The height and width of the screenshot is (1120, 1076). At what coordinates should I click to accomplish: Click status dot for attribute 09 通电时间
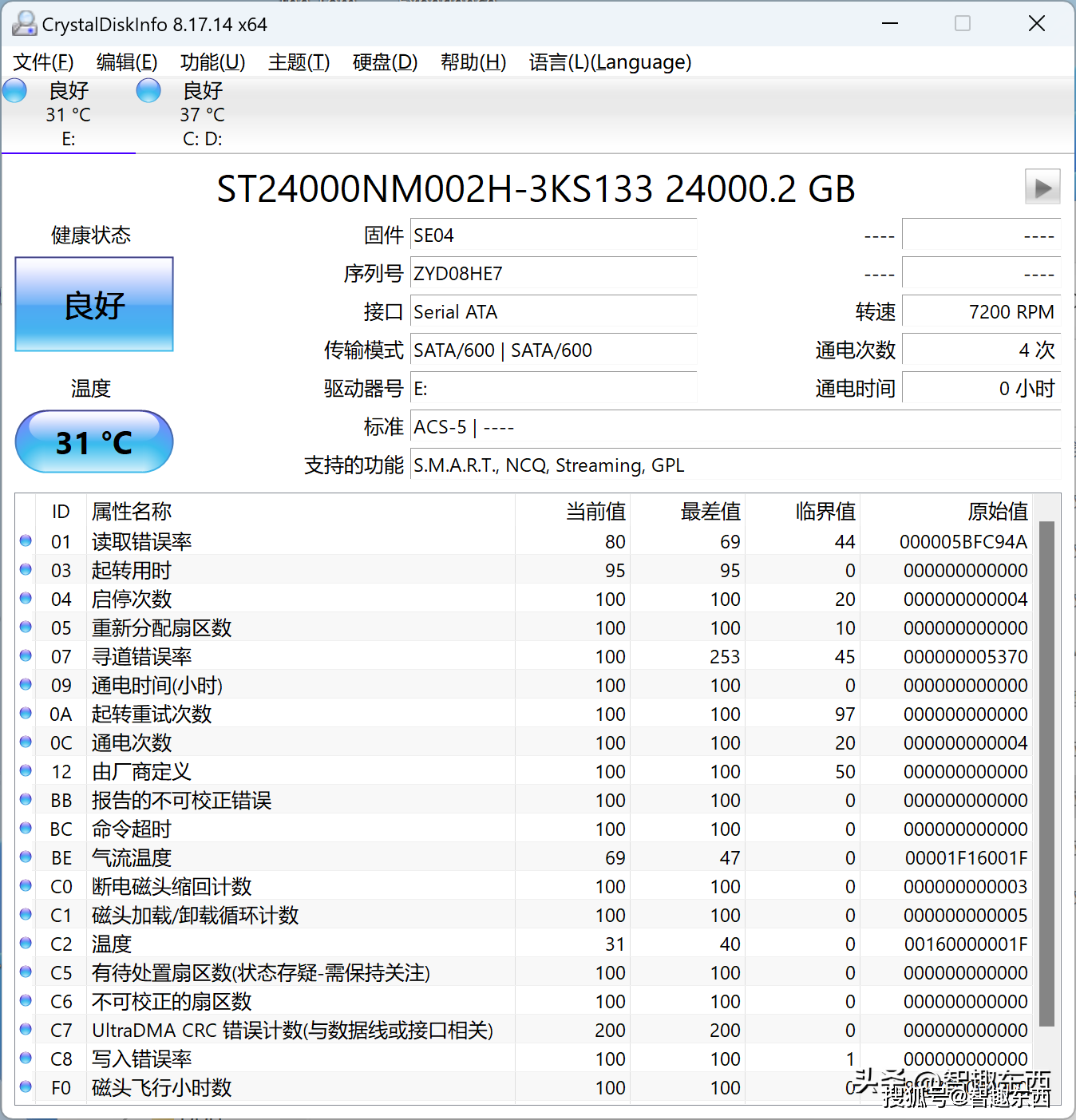pos(26,685)
